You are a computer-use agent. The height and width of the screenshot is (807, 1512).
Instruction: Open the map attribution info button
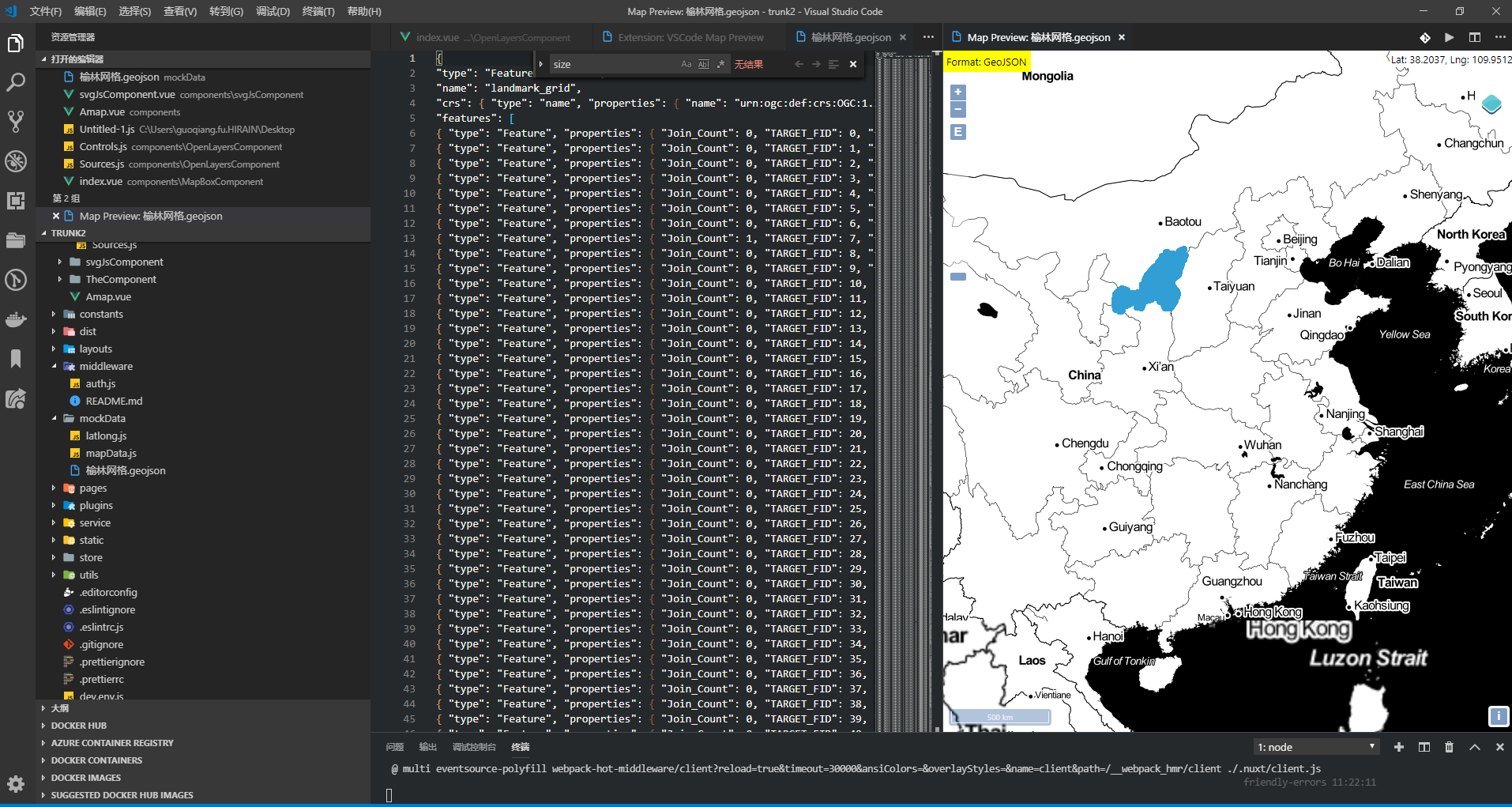(x=1497, y=716)
